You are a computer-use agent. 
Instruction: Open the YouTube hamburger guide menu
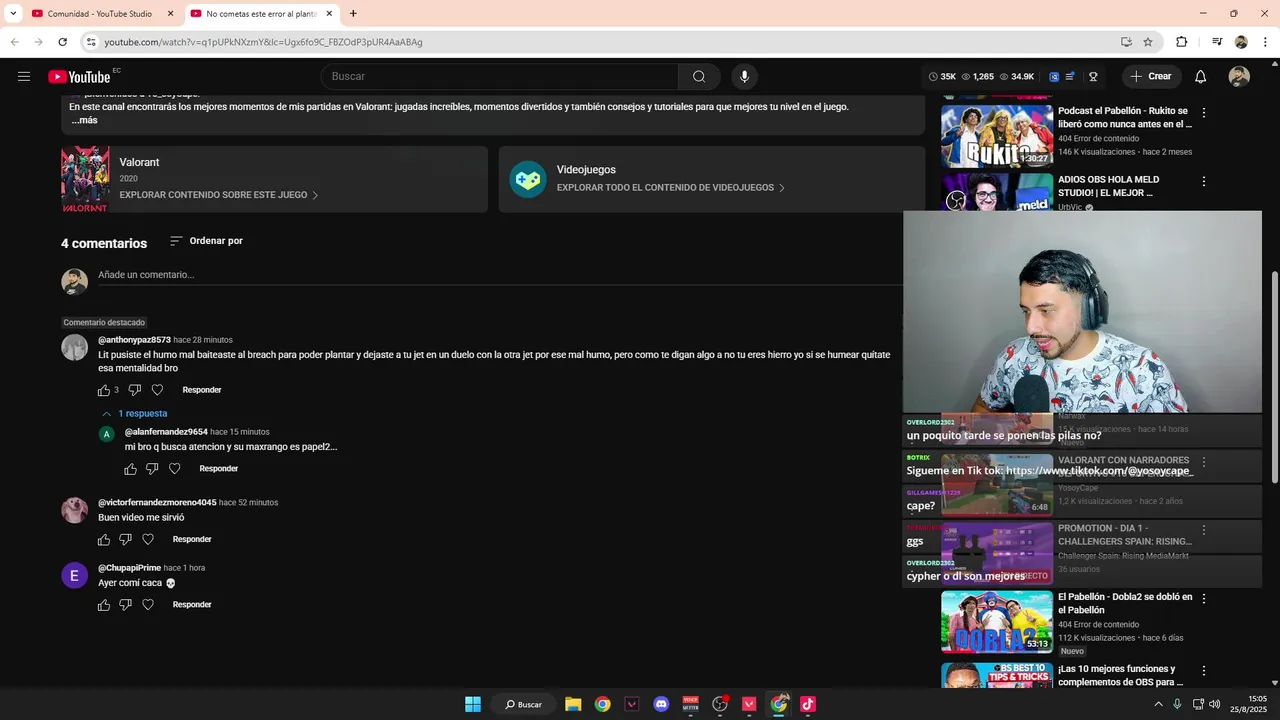pyautogui.click(x=24, y=77)
